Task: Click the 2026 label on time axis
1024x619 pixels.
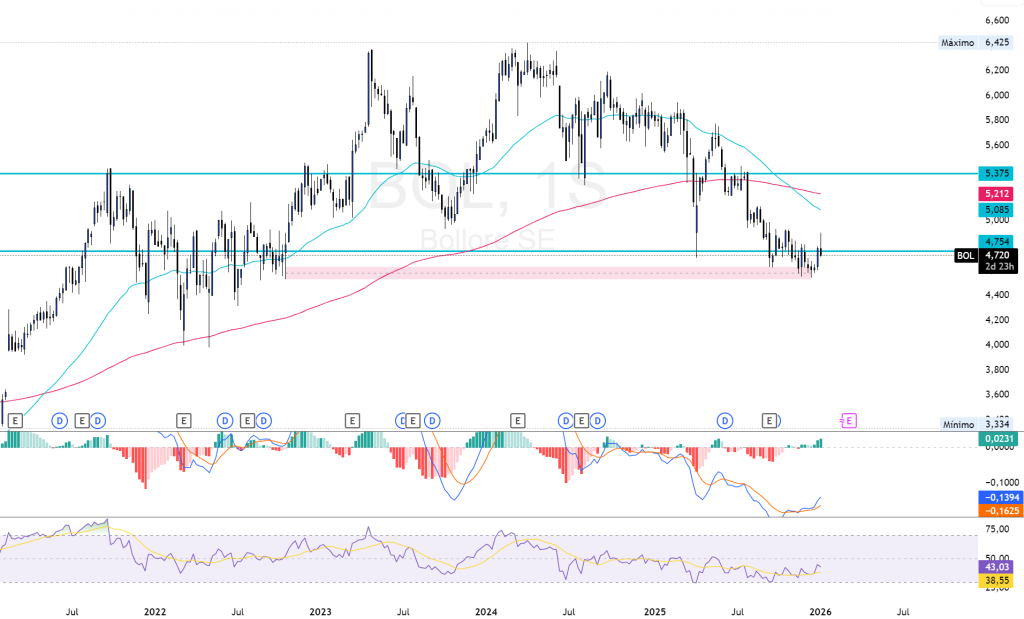Action: click(x=820, y=609)
